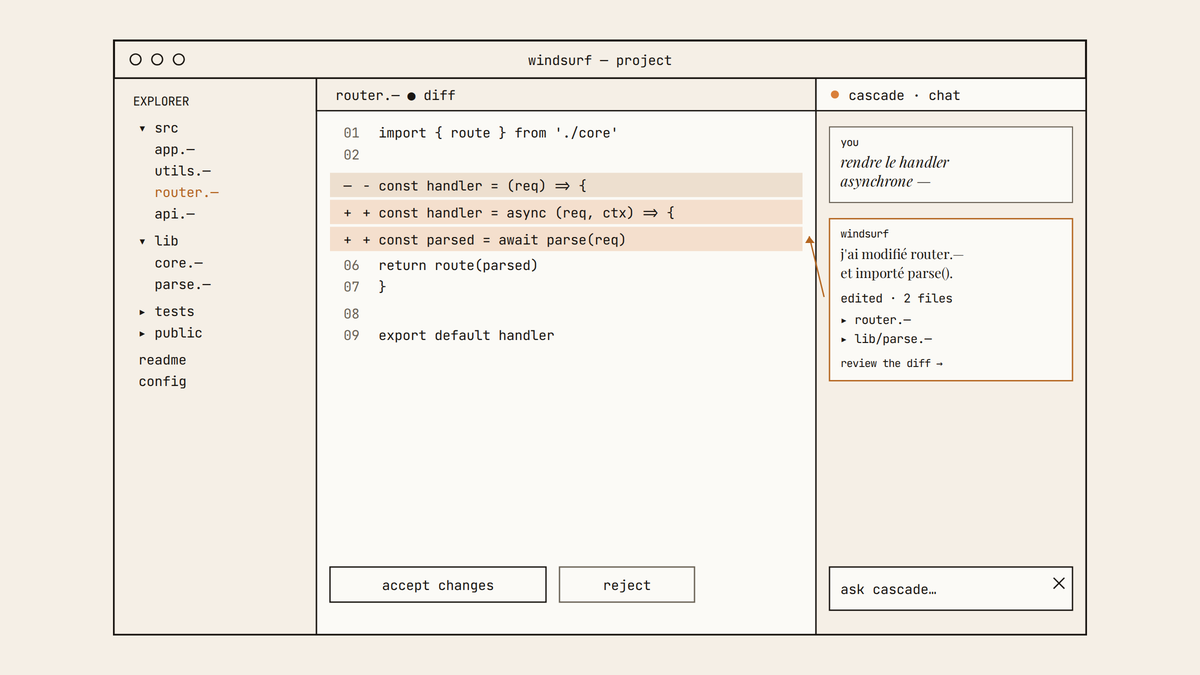The width and height of the screenshot is (1200, 675).
Task: Click the added line const handler = async
Action: [566, 213]
